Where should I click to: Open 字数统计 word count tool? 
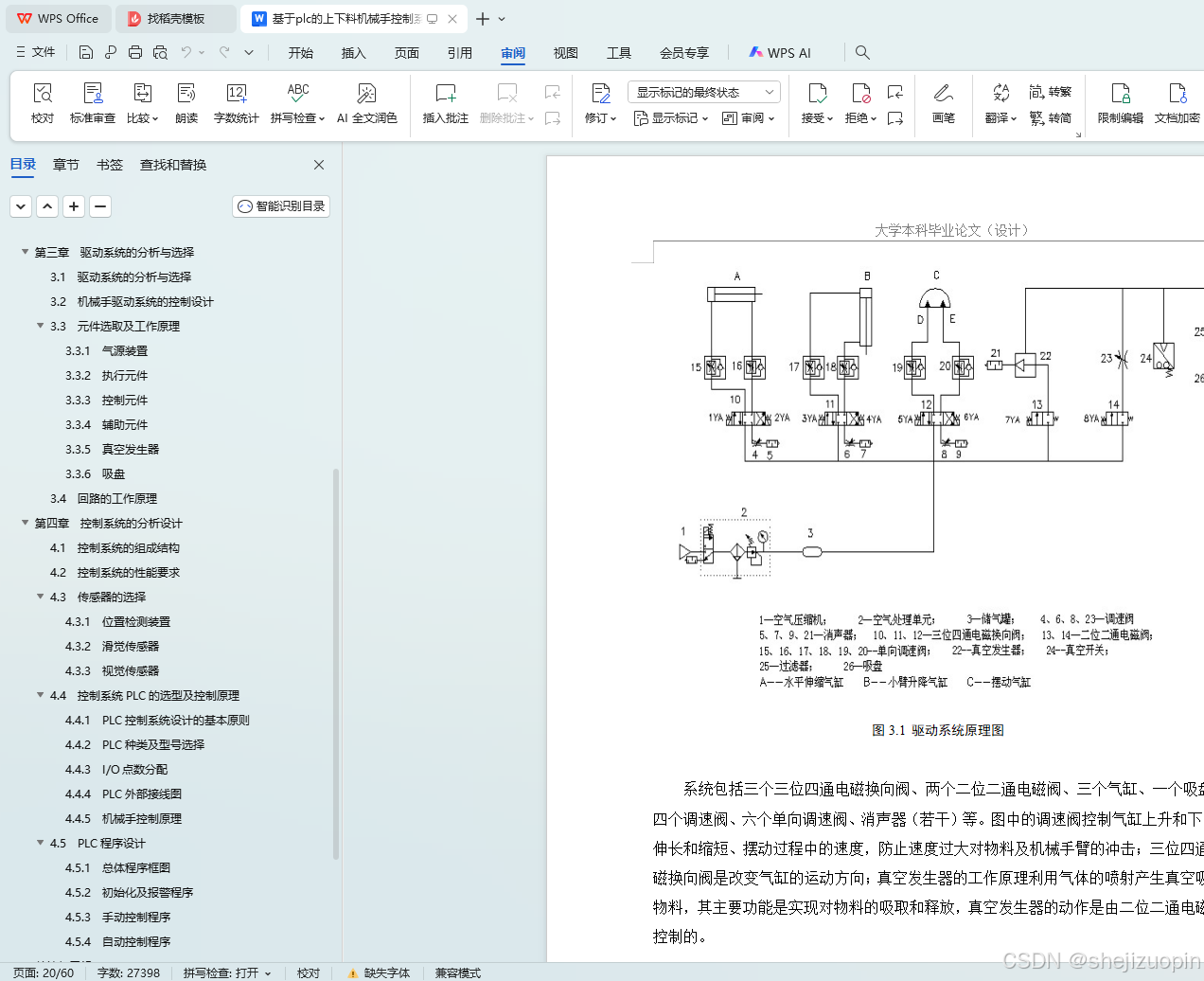(x=237, y=102)
